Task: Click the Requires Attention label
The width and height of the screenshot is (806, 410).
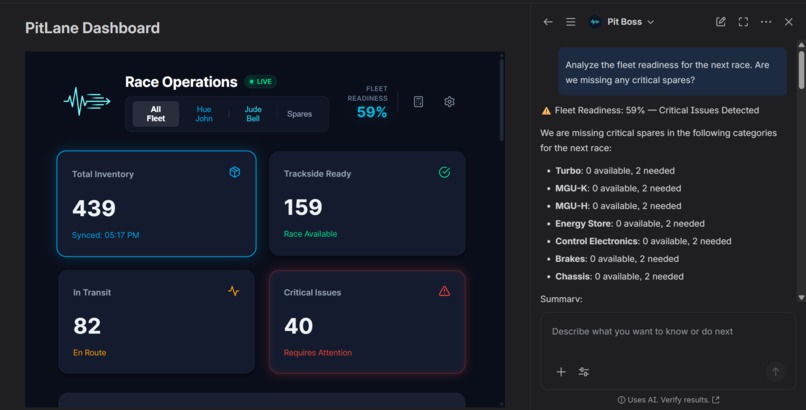Action: coord(318,352)
